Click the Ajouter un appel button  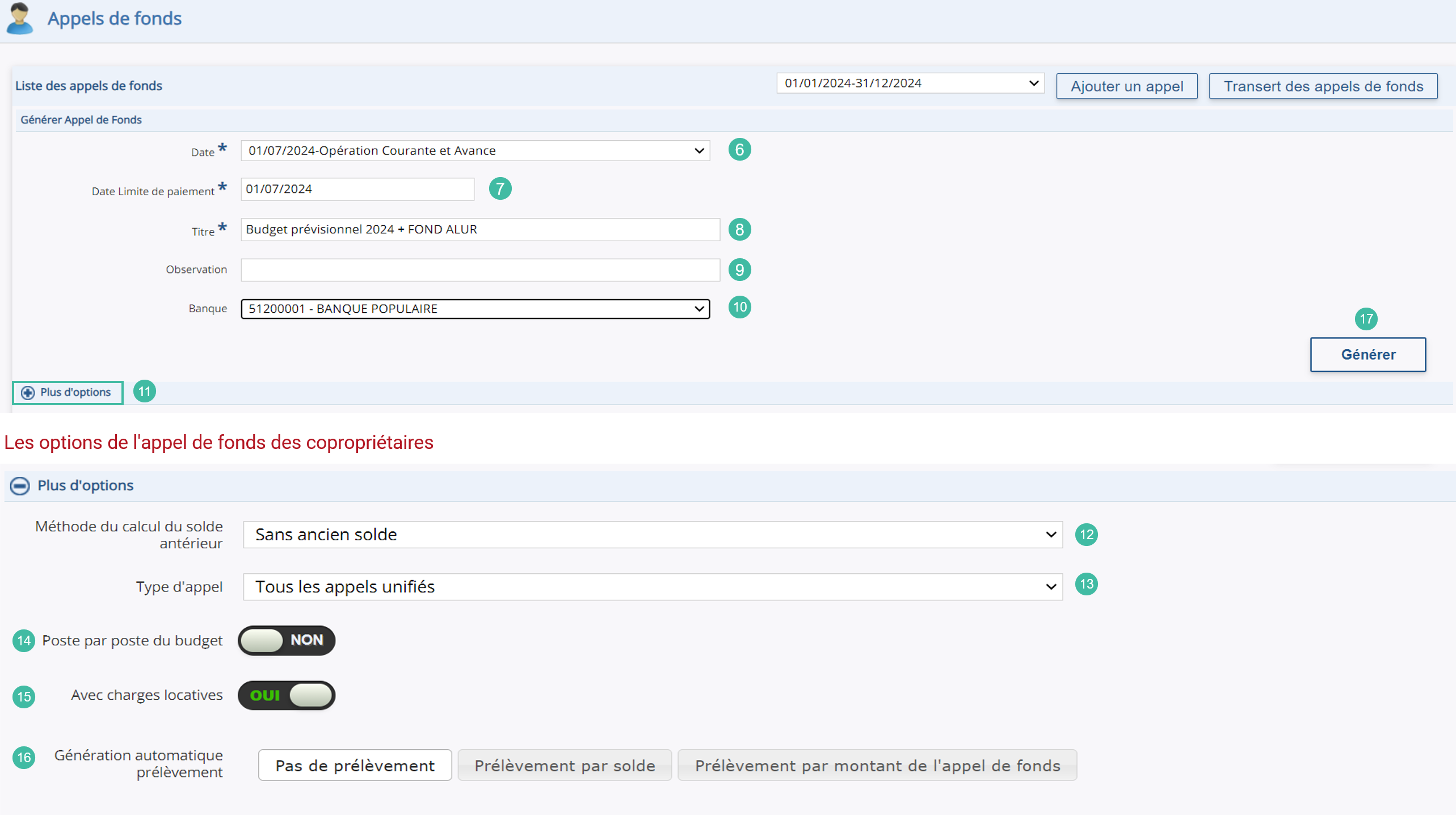(1127, 86)
